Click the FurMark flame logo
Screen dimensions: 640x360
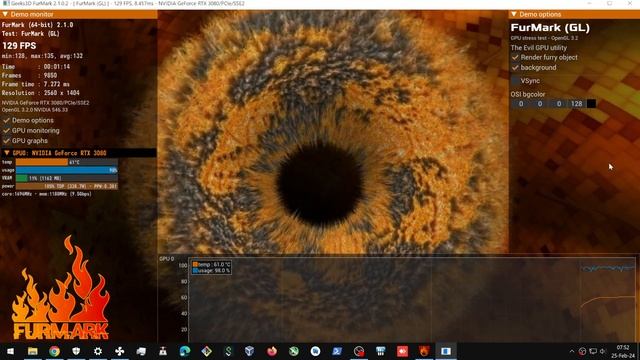61,288
